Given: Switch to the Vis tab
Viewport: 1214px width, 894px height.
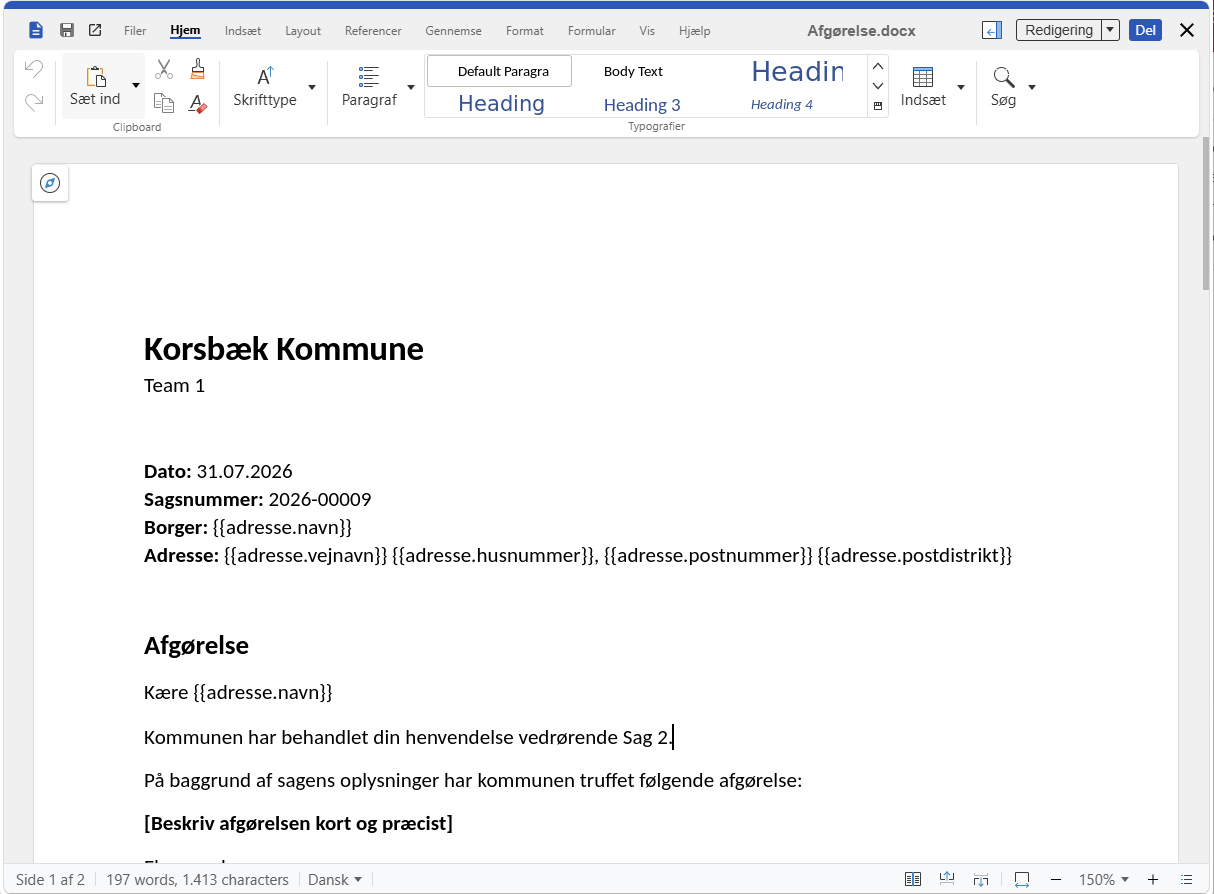Looking at the screenshot, I should pyautogui.click(x=647, y=31).
